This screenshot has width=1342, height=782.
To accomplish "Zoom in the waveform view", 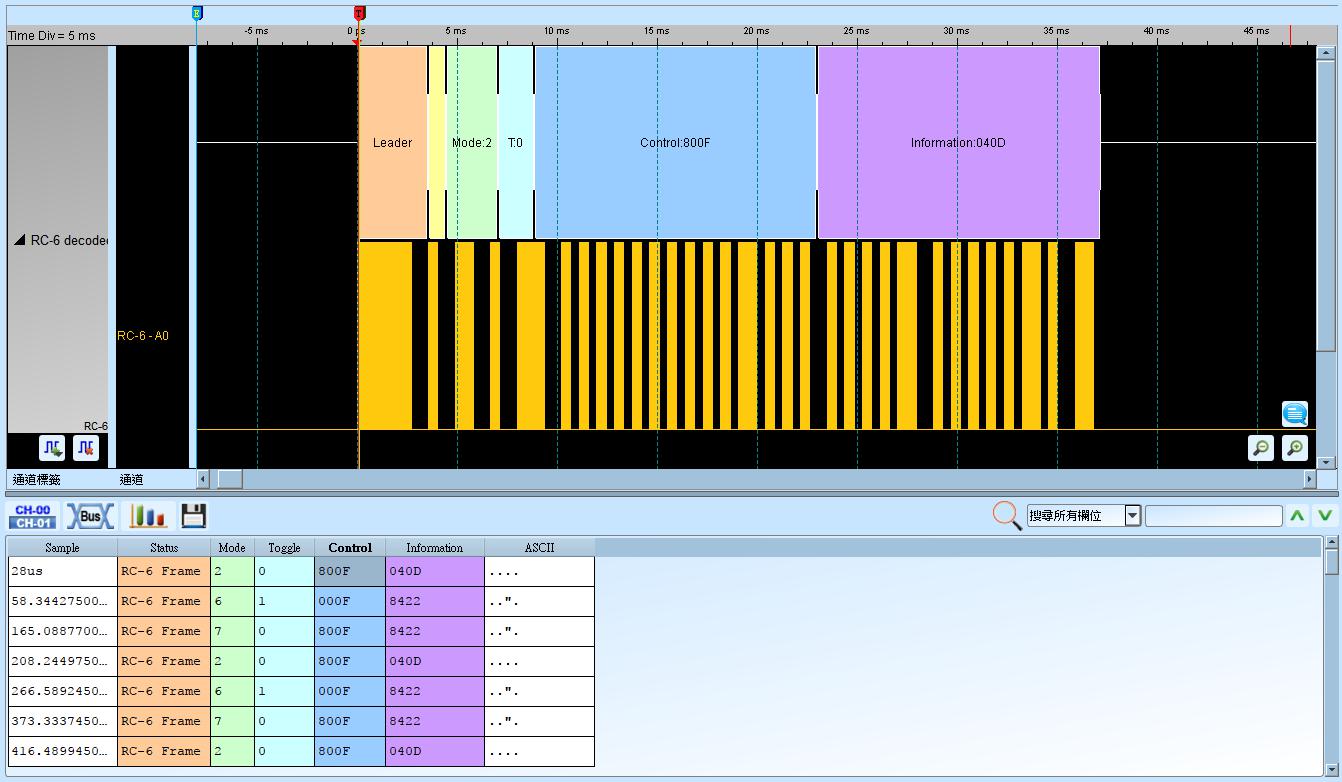I will point(1294,448).
